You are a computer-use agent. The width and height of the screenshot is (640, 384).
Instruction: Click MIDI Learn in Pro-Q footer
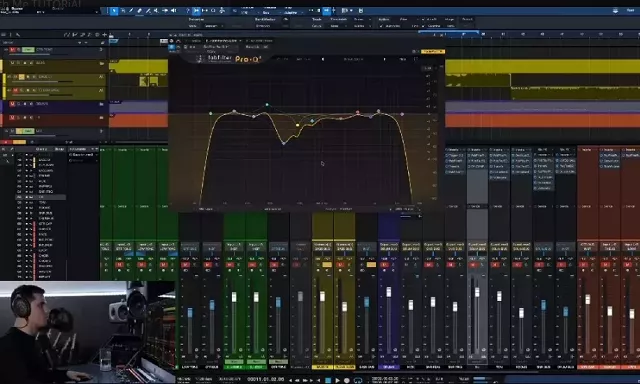coord(206,209)
